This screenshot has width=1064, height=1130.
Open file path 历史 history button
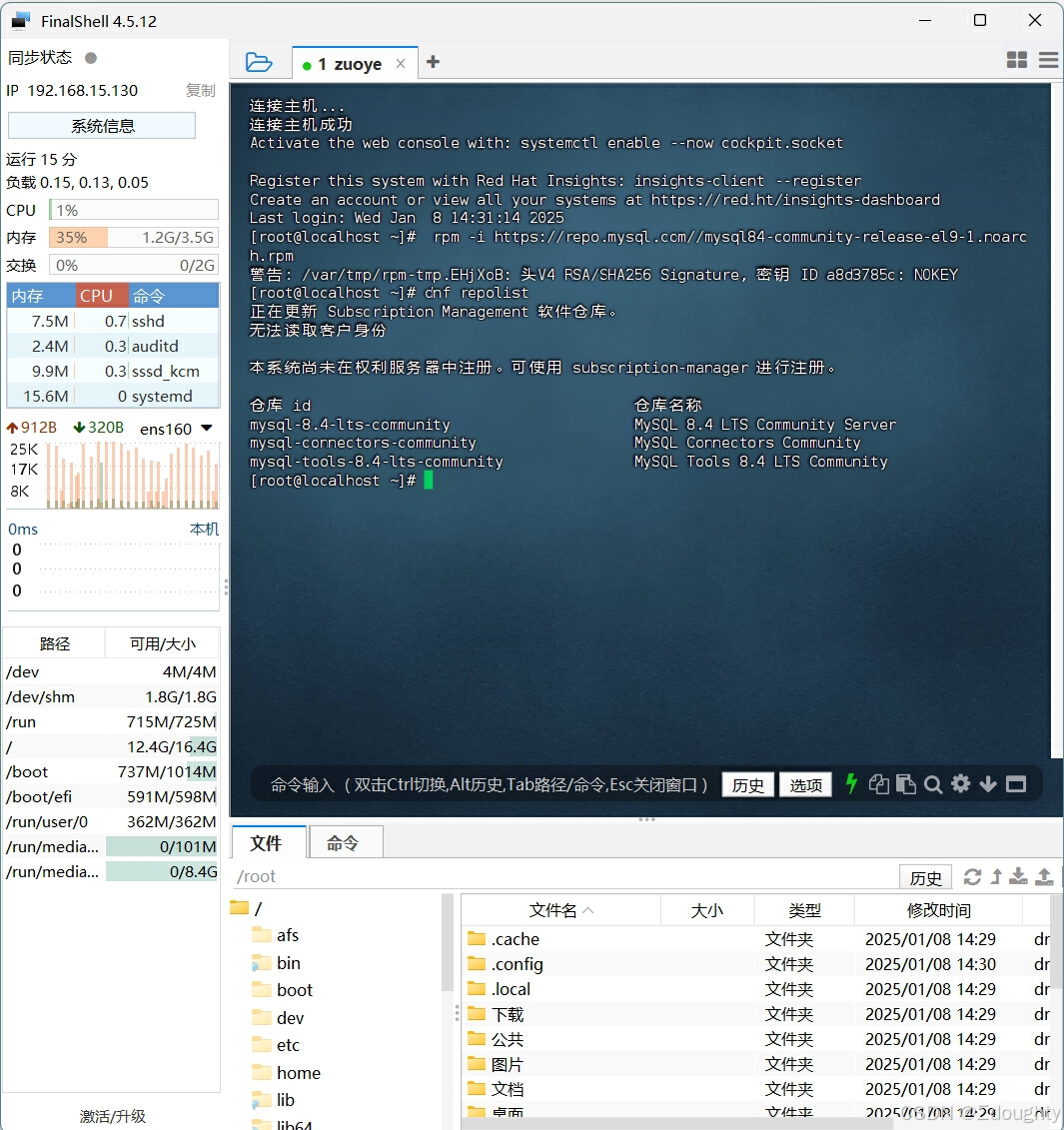tap(925, 877)
